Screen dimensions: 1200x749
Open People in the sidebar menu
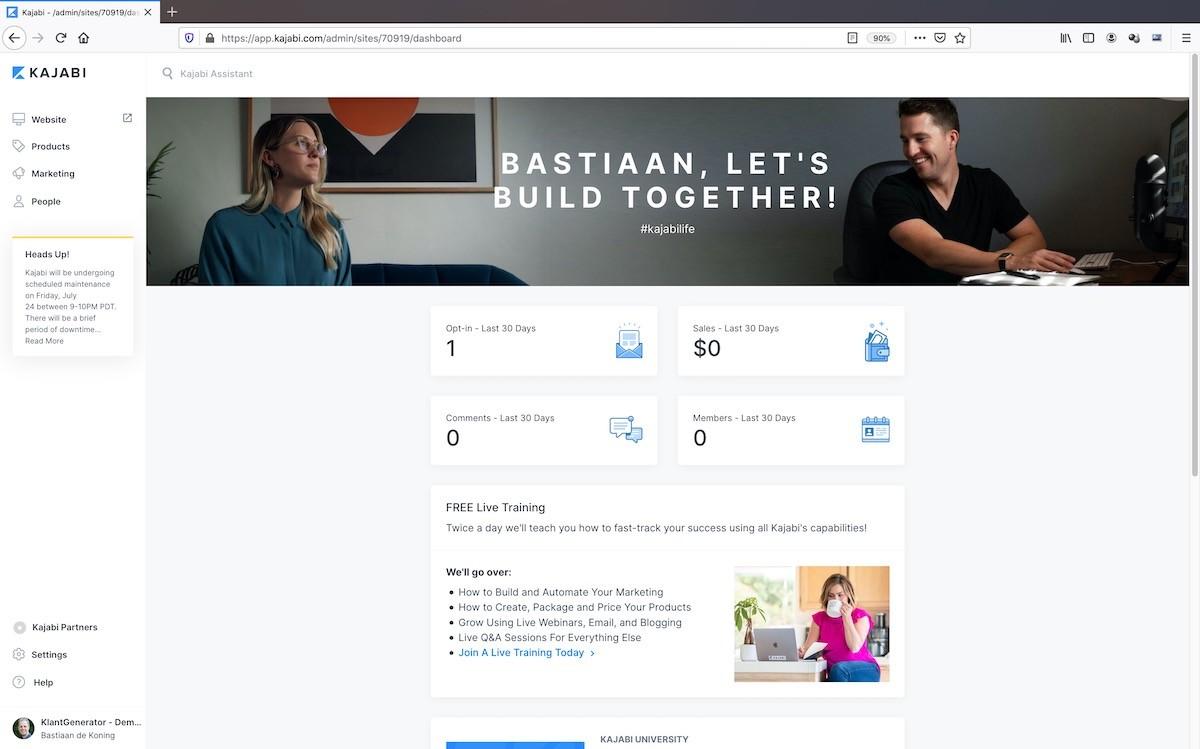click(46, 201)
